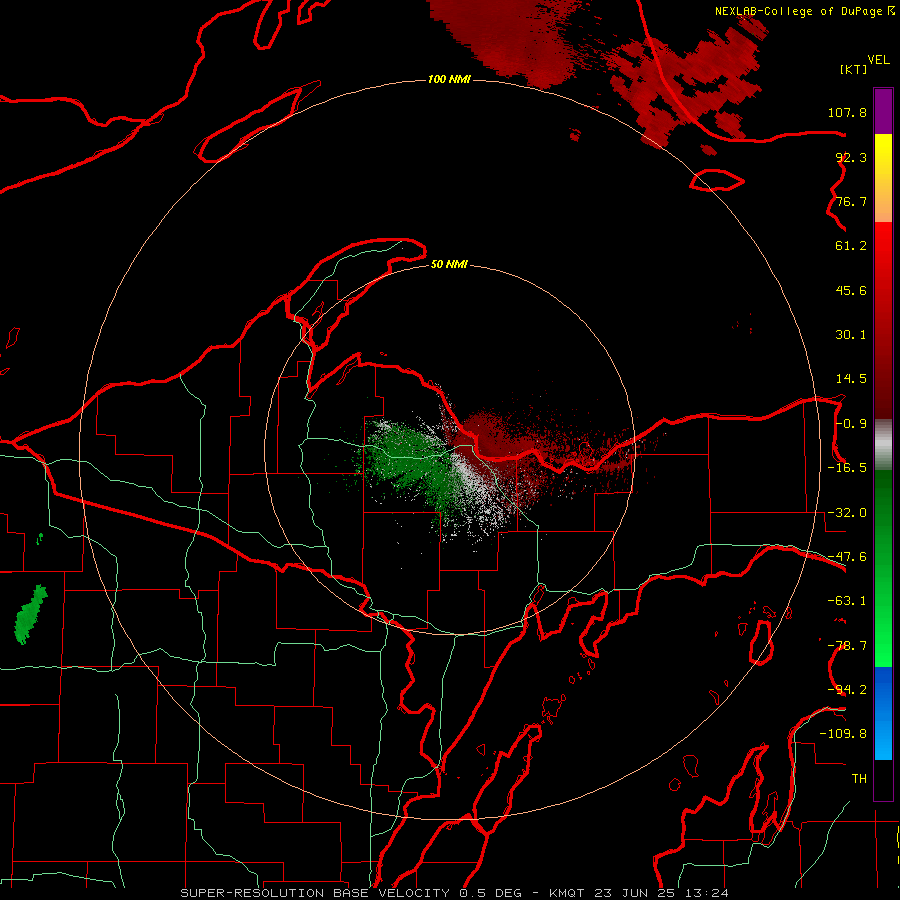The width and height of the screenshot is (900, 900).
Task: Select the -32.0 velocity scale value
Action: tap(847, 513)
